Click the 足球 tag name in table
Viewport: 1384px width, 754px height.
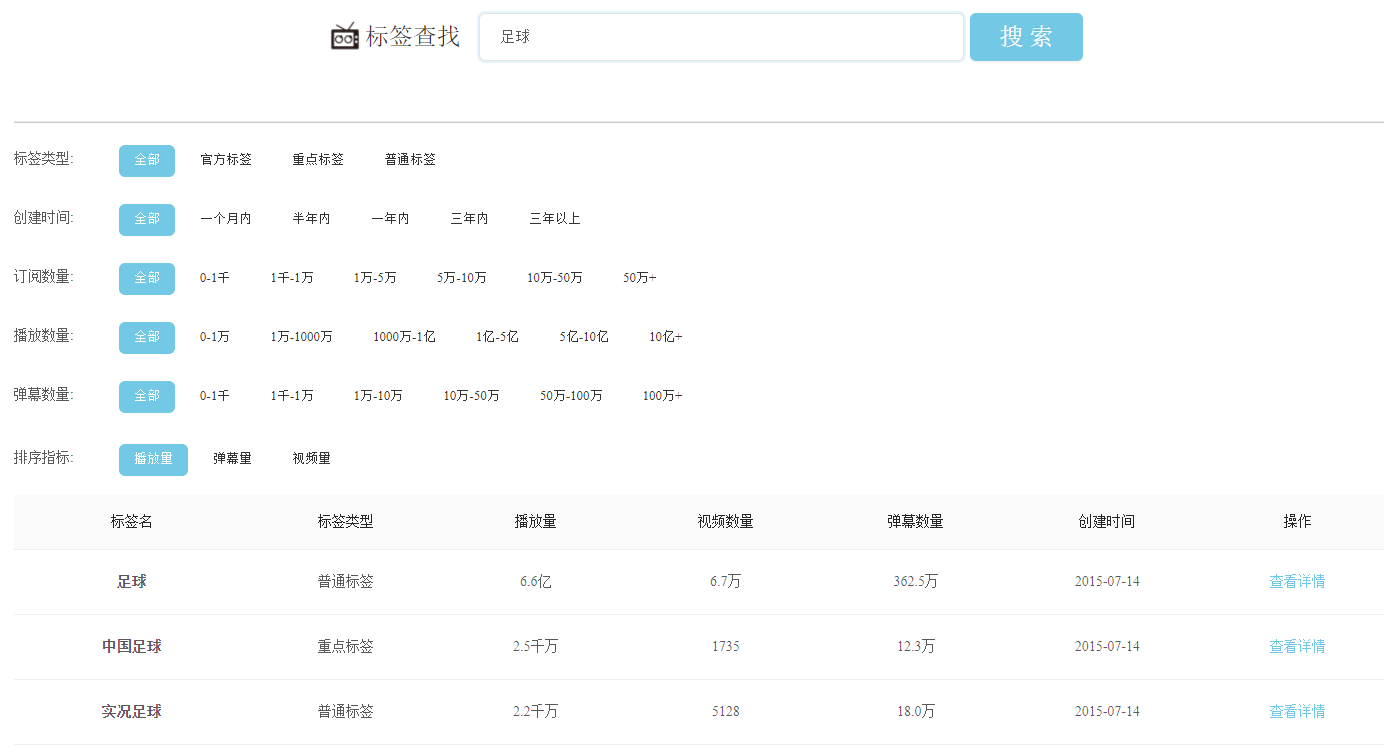[132, 582]
